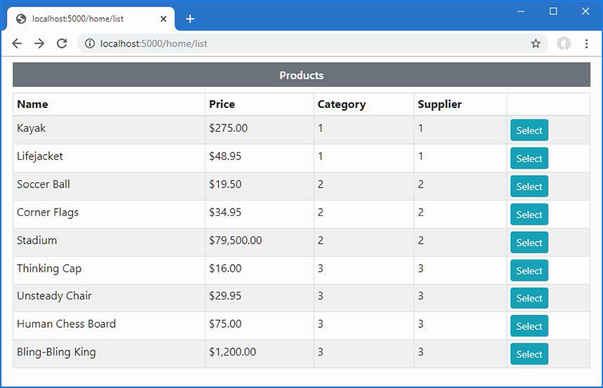Bookmark this page with the star icon

[x=536, y=43]
